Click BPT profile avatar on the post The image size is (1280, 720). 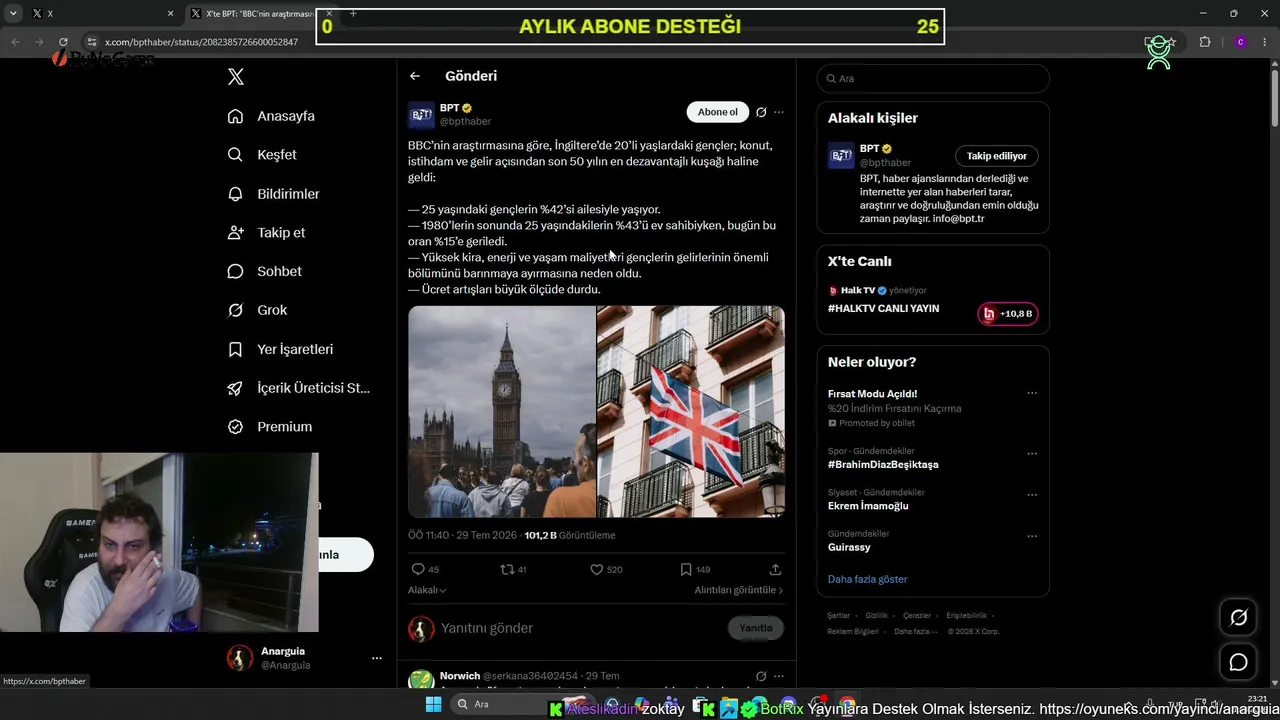pos(421,115)
